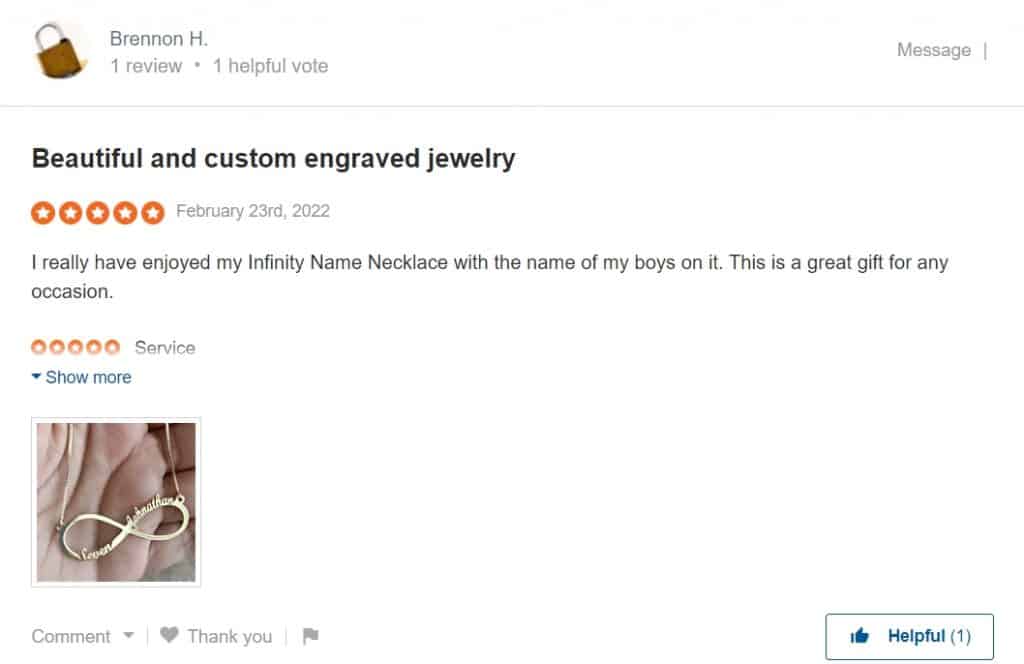
Task: Open the Comment option
Action: pos(71,636)
